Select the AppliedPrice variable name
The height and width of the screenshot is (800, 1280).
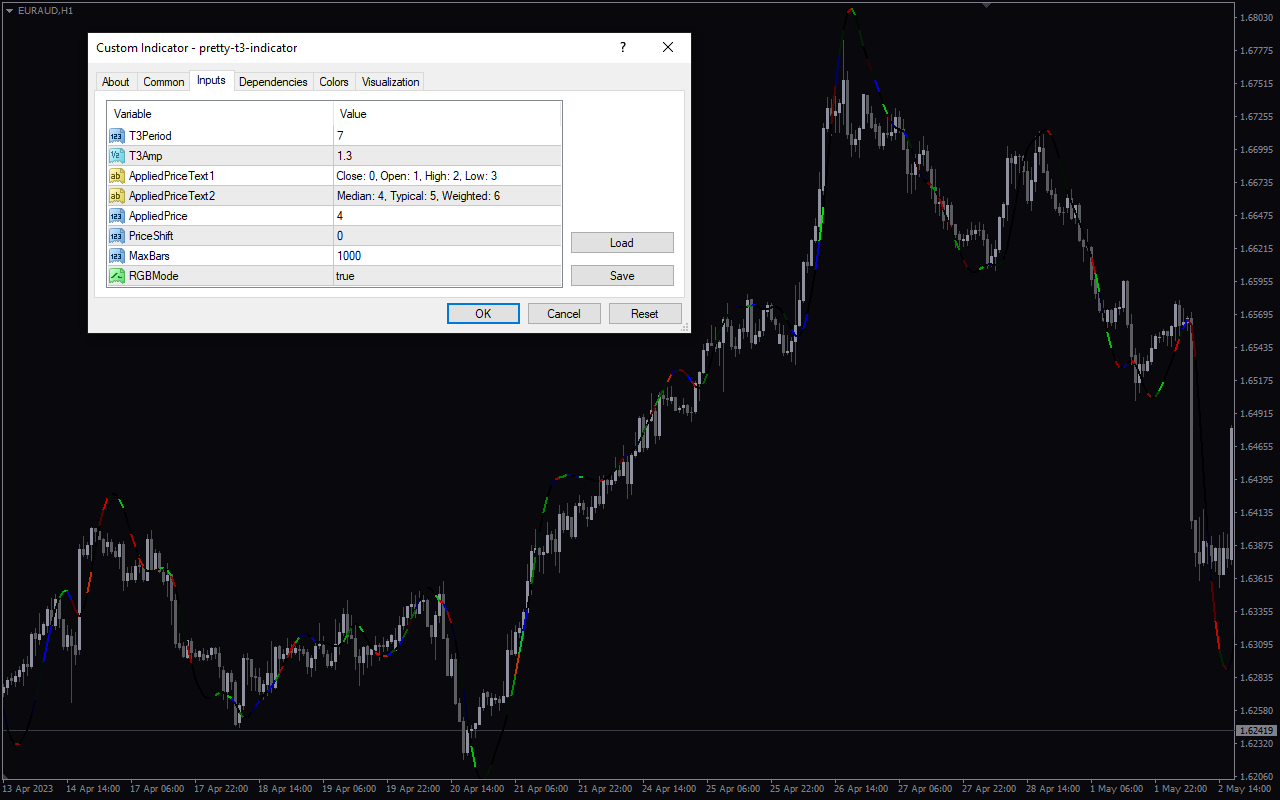158,216
